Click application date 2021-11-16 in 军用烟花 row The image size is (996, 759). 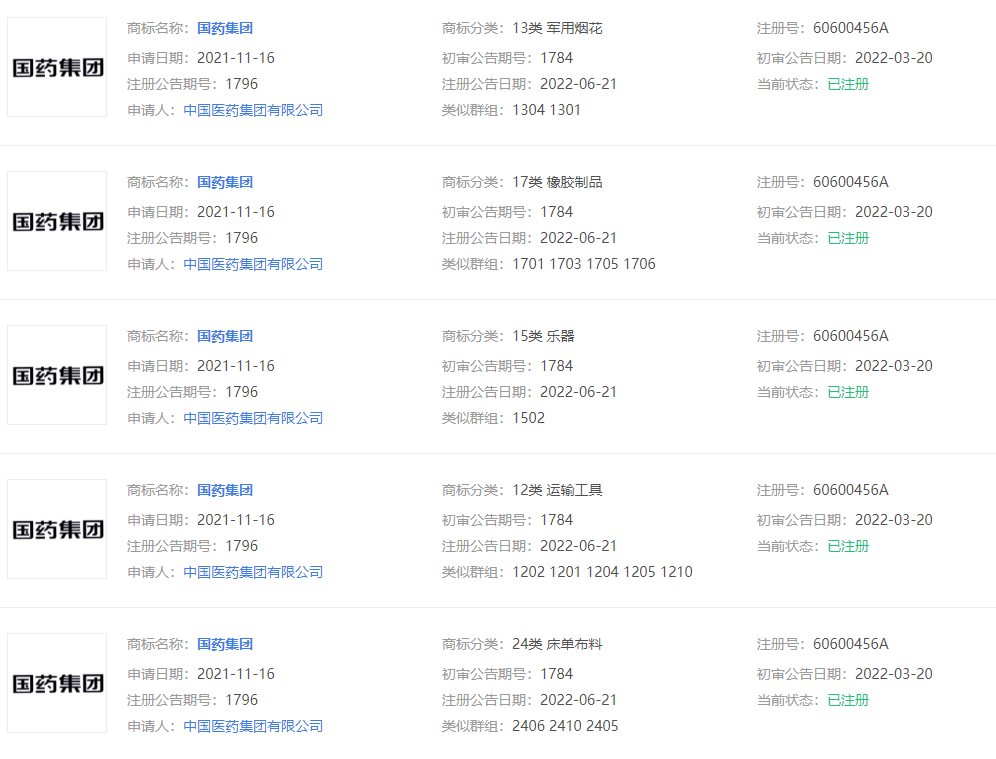[x=236, y=58]
